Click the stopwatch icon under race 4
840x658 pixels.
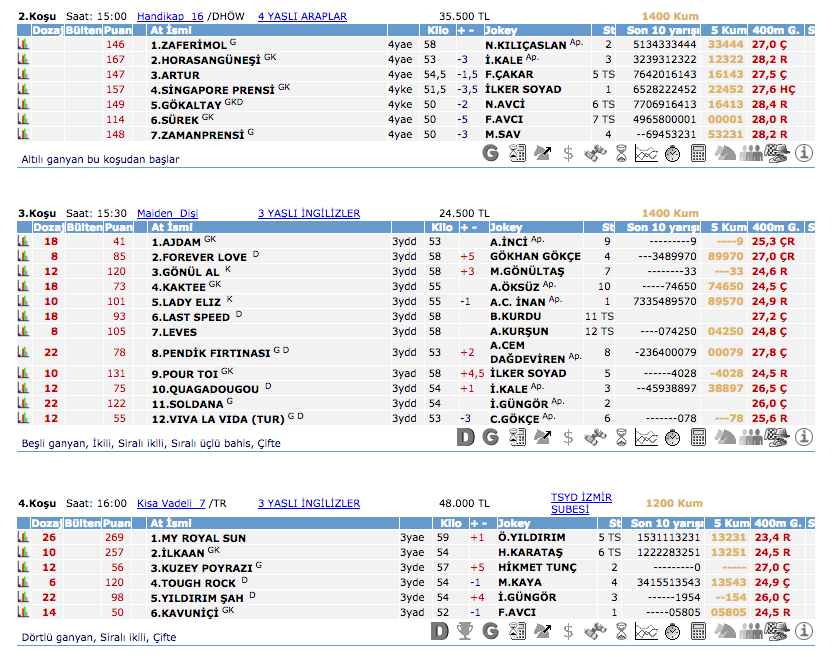pyautogui.click(x=672, y=631)
